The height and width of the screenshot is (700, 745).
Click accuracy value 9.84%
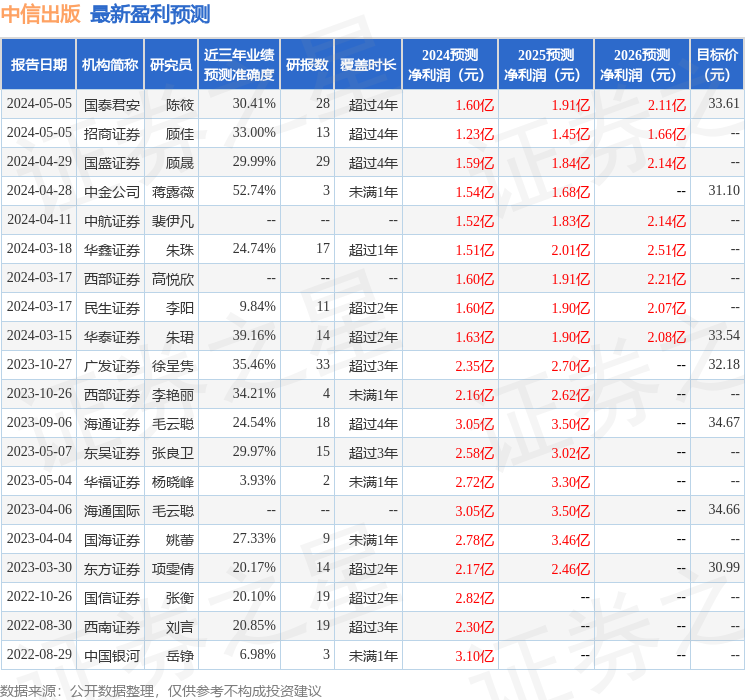pyautogui.click(x=258, y=306)
